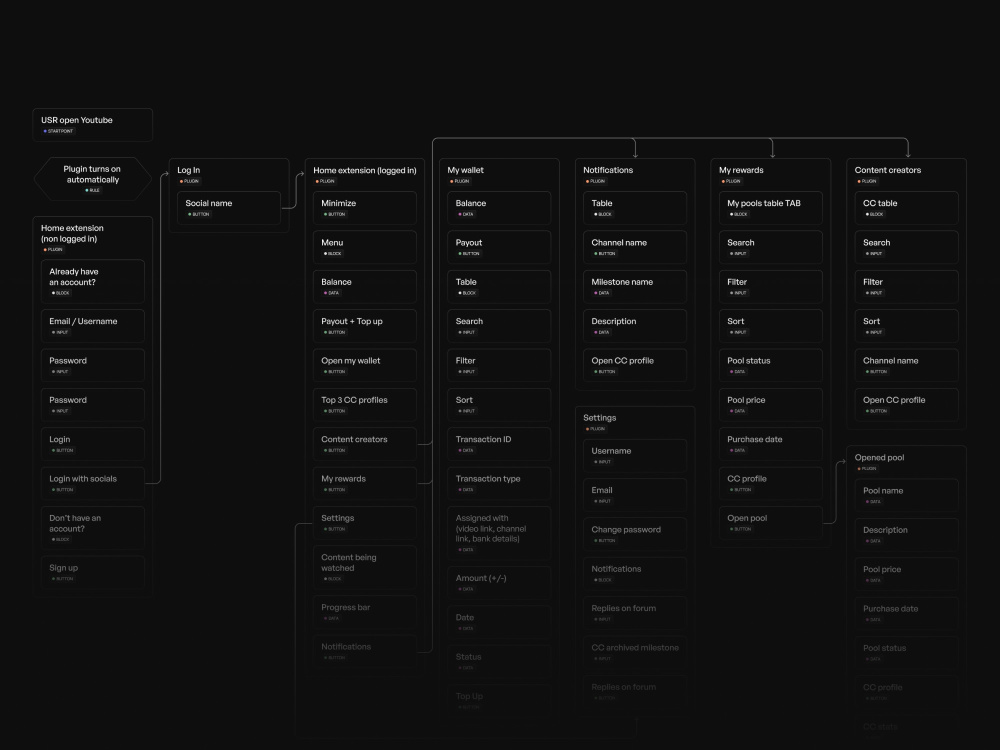This screenshot has height=750, width=1000.
Task: Click 'Pool price' card in Opened pool
Action: click(x=907, y=574)
